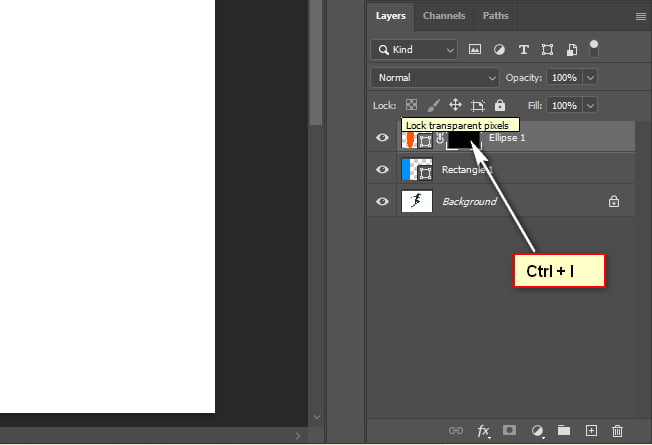Click the canvas vertical scrollbar thumb
This screenshot has width=652, height=445.
pyautogui.click(x=316, y=62)
